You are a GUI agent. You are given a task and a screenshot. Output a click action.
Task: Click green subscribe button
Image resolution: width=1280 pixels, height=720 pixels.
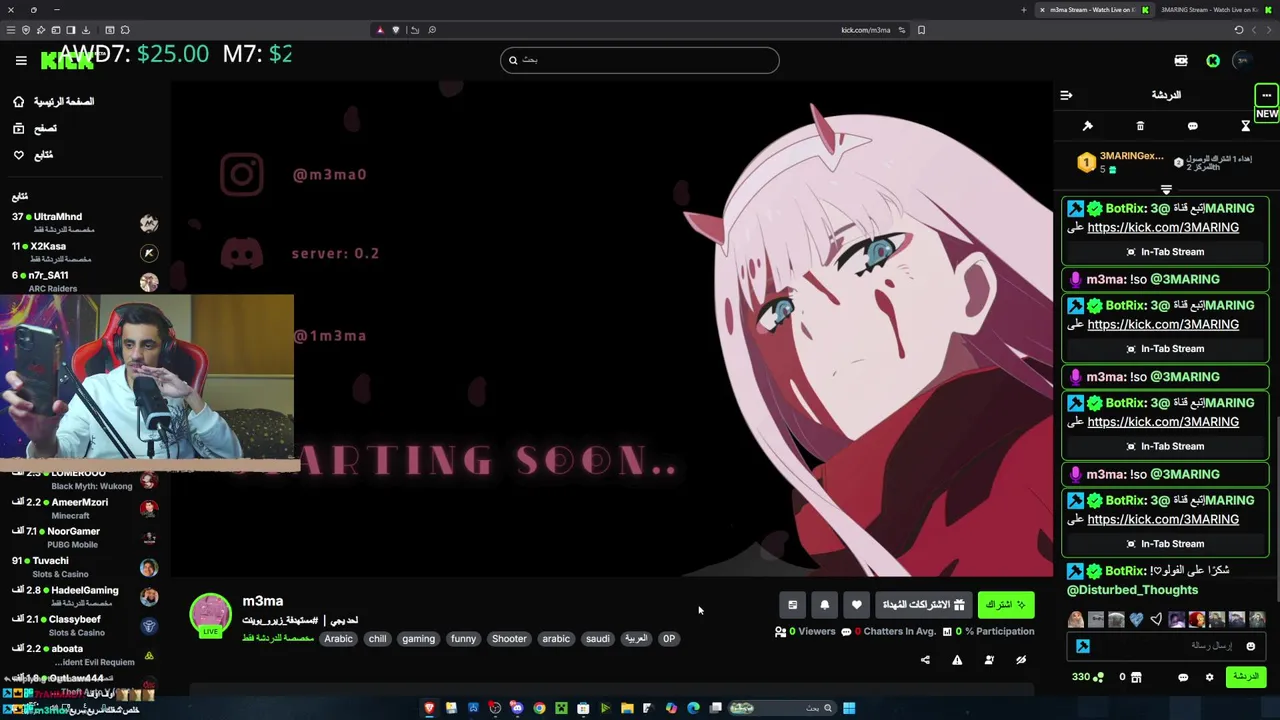(1006, 605)
